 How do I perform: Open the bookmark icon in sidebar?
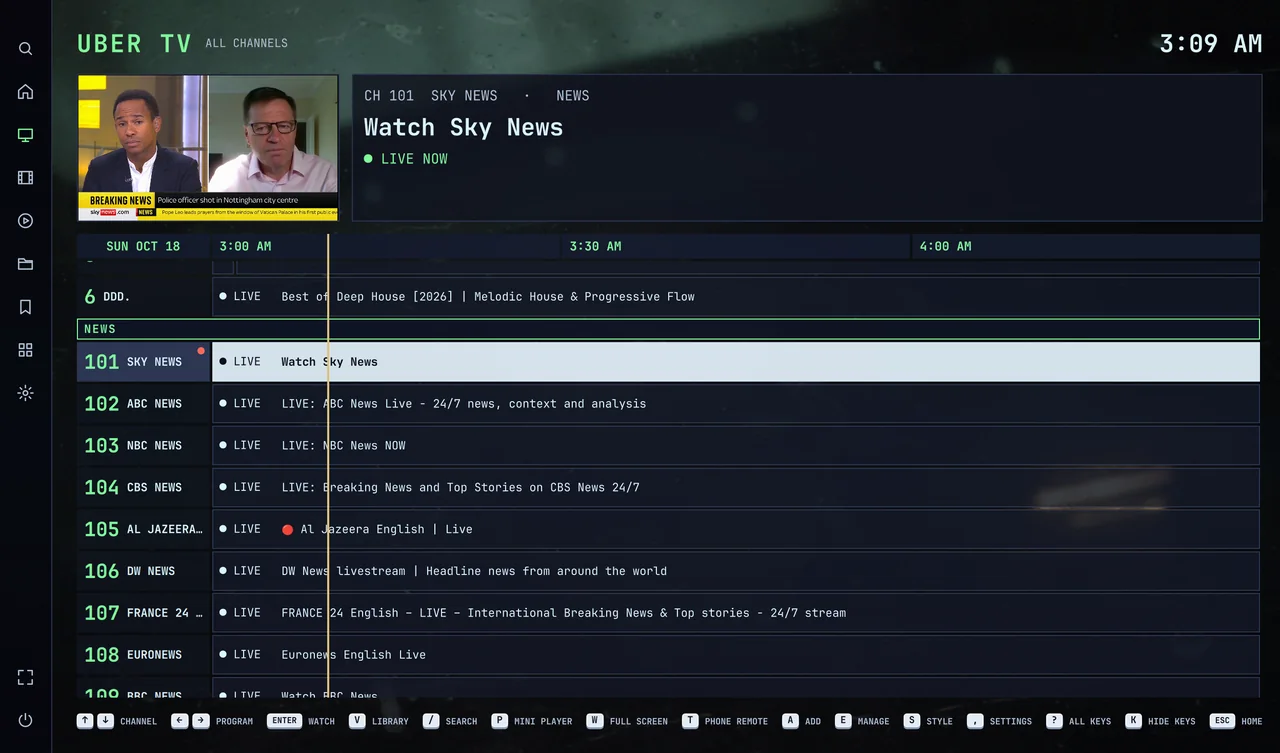click(x=26, y=307)
